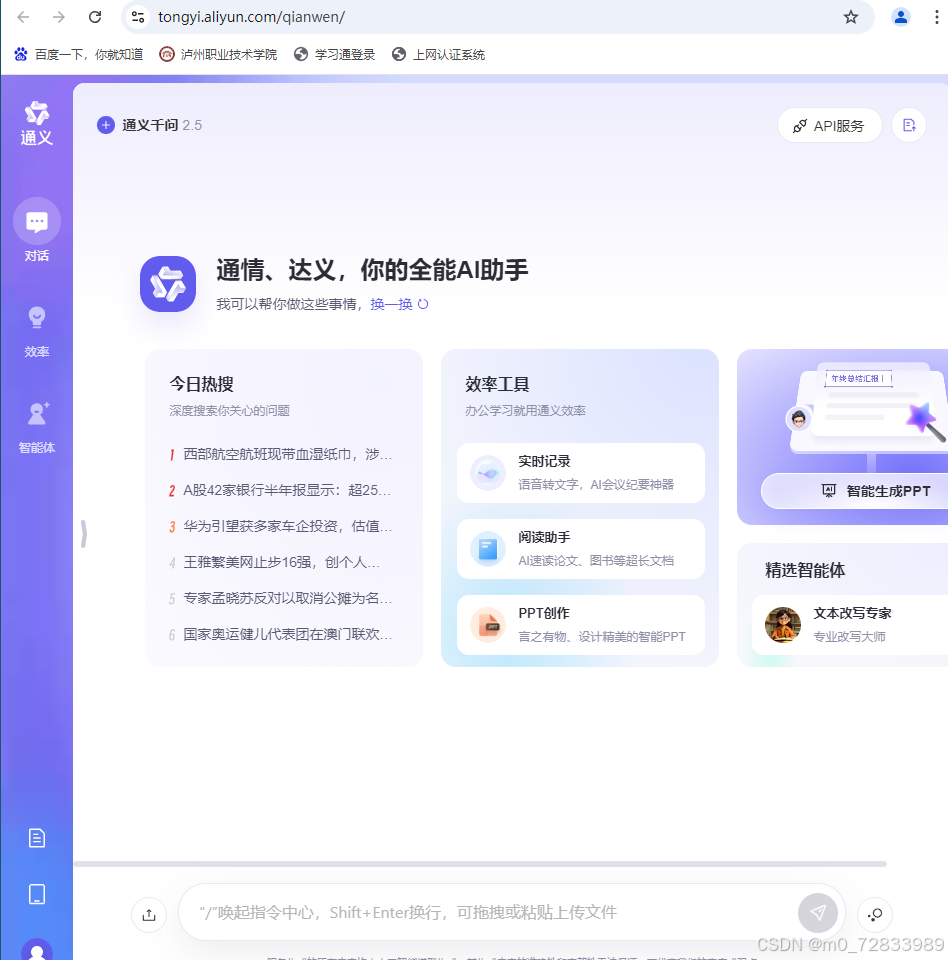The width and height of the screenshot is (948, 960).
Task: Click the 实时记录 icon
Action: click(487, 473)
